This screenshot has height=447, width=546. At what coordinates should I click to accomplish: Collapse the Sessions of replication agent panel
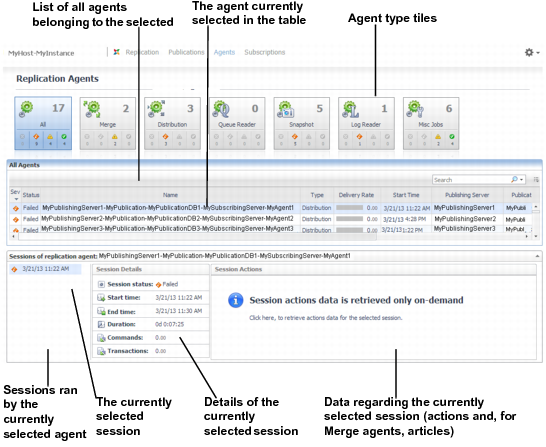(x=537, y=256)
